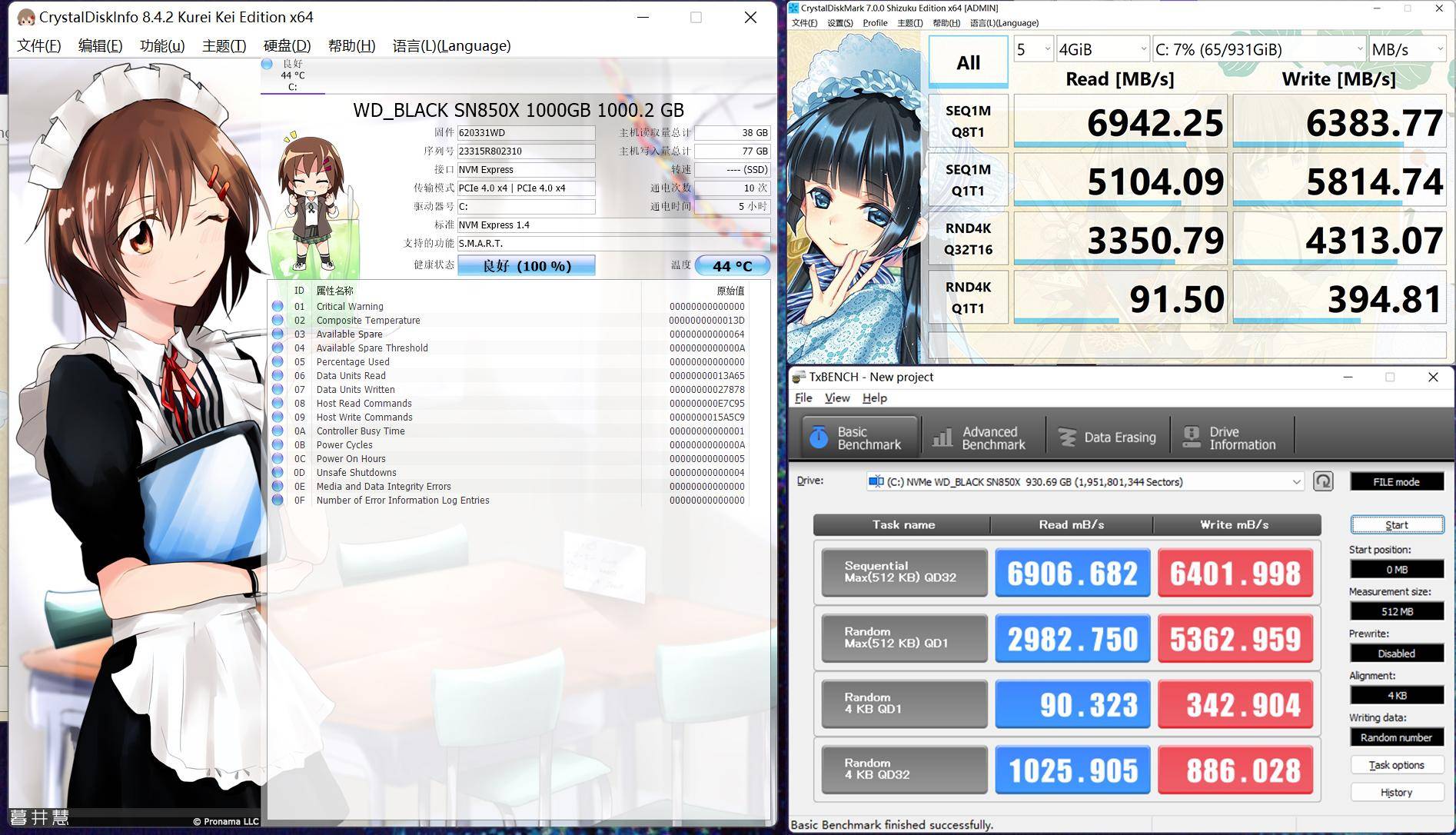Open 语言(L)(Language) menu in CrystalDiskInfo
The image size is (1456, 835).
pos(451,45)
